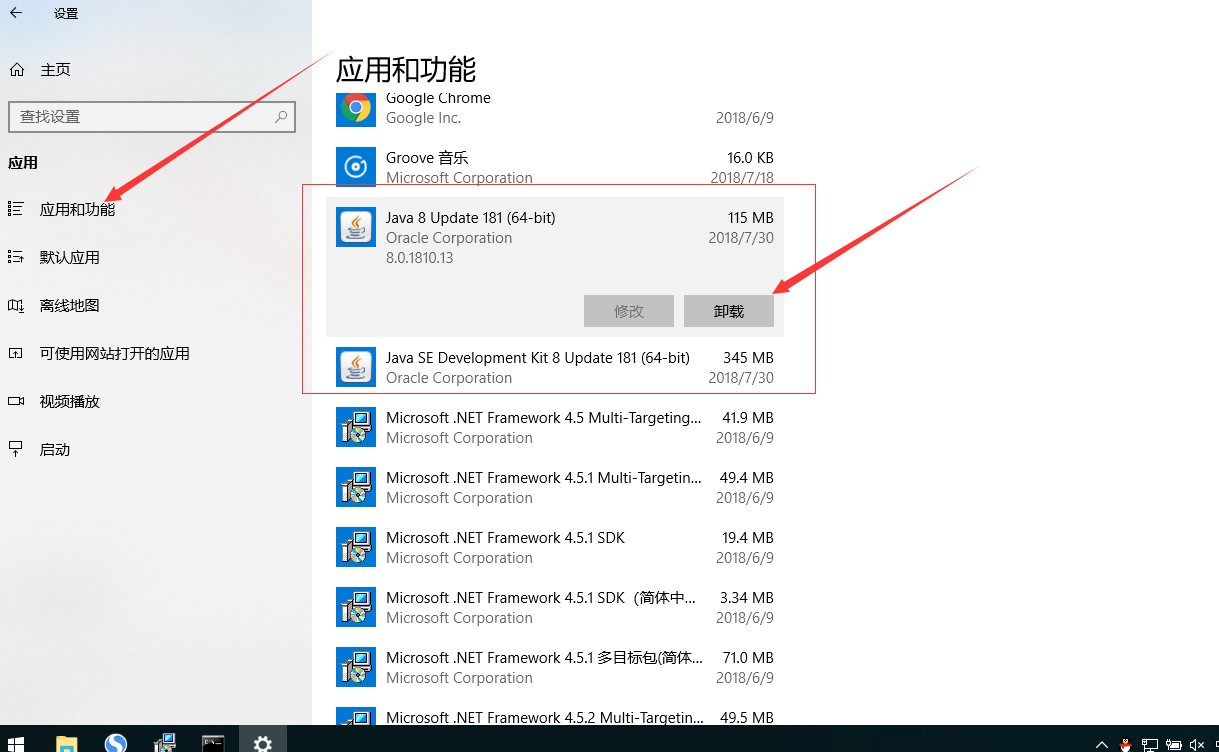Select .NET Framework 4.5.1 多目标包 entry
The height and width of the screenshot is (752, 1219).
[555, 667]
